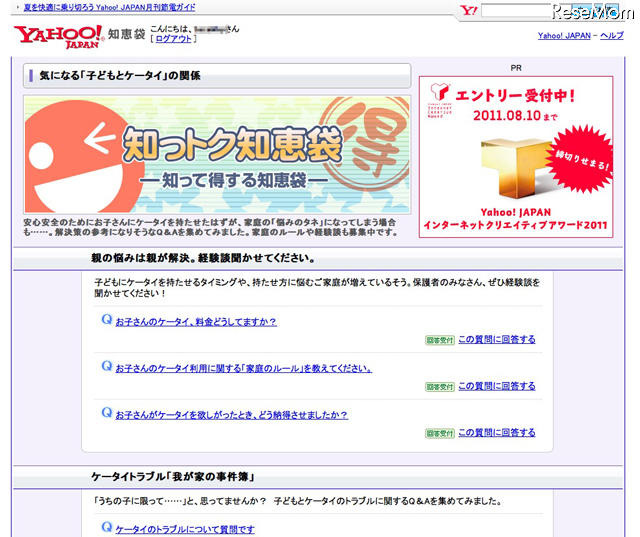Click the Q icon beside 家庭のルール question
The width and height of the screenshot is (640, 537).
[x=107, y=366]
